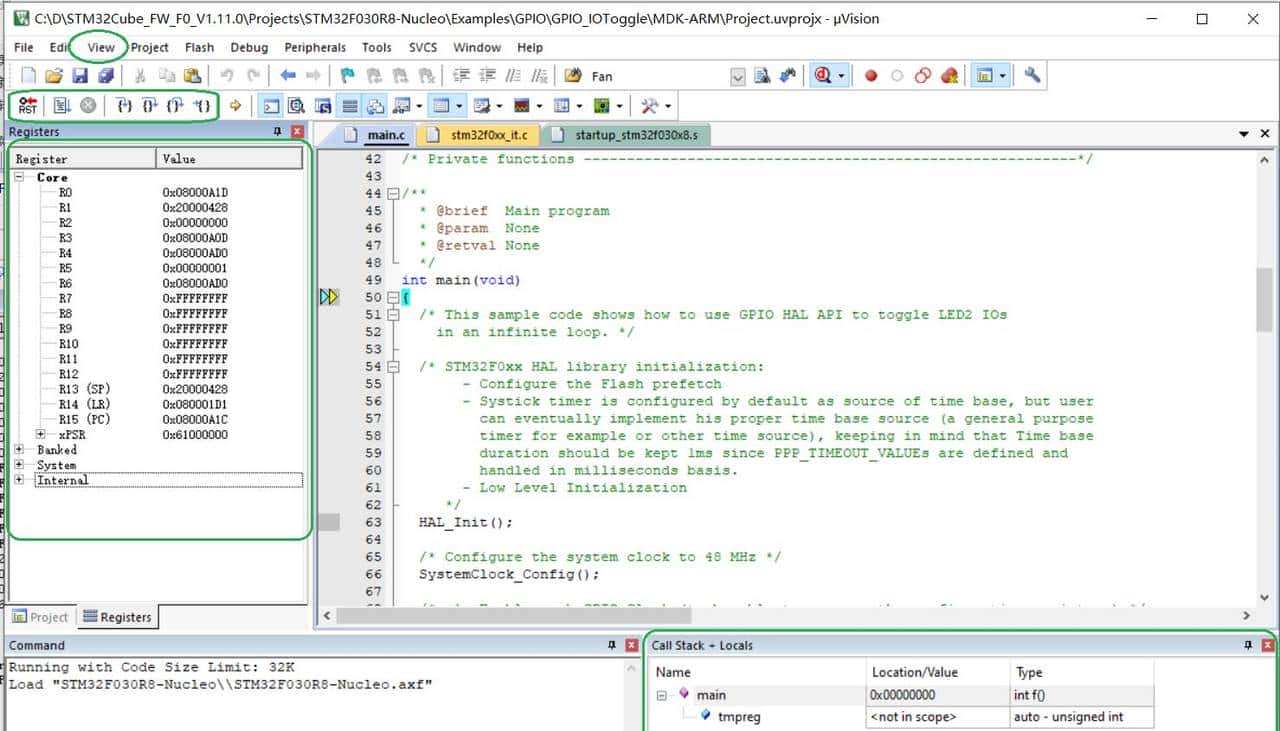Open Configuration with the wrench icon
This screenshot has height=731, width=1280.
pos(1033,76)
